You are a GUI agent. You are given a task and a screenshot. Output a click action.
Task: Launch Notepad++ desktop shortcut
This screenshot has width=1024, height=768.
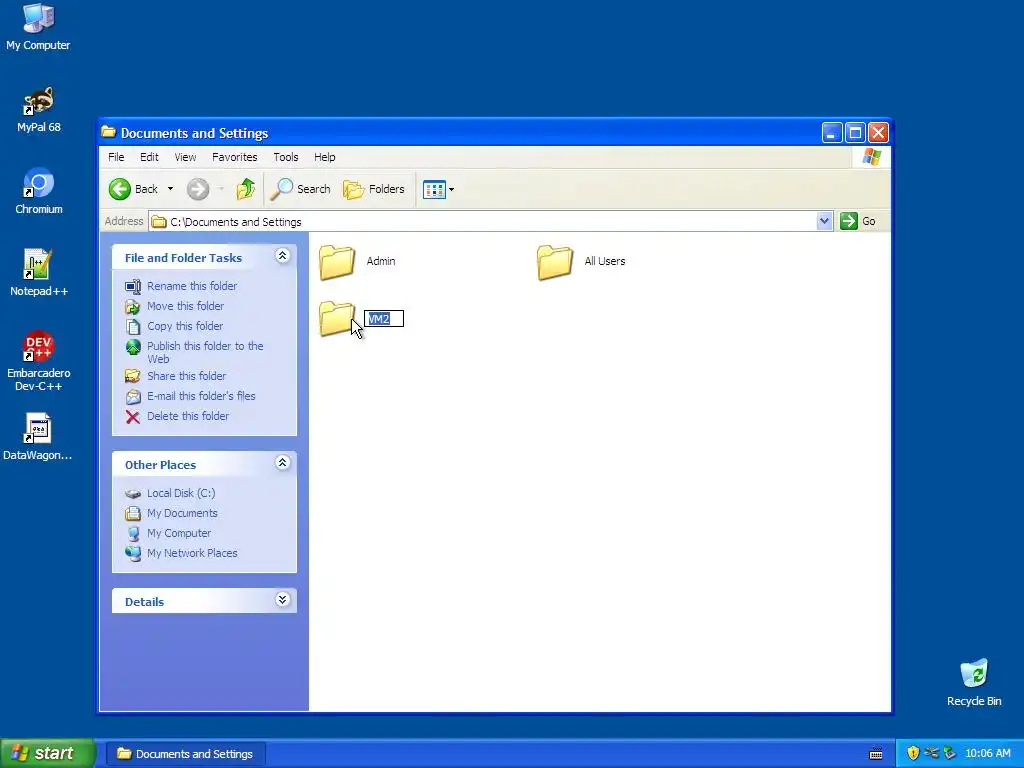coord(39,274)
